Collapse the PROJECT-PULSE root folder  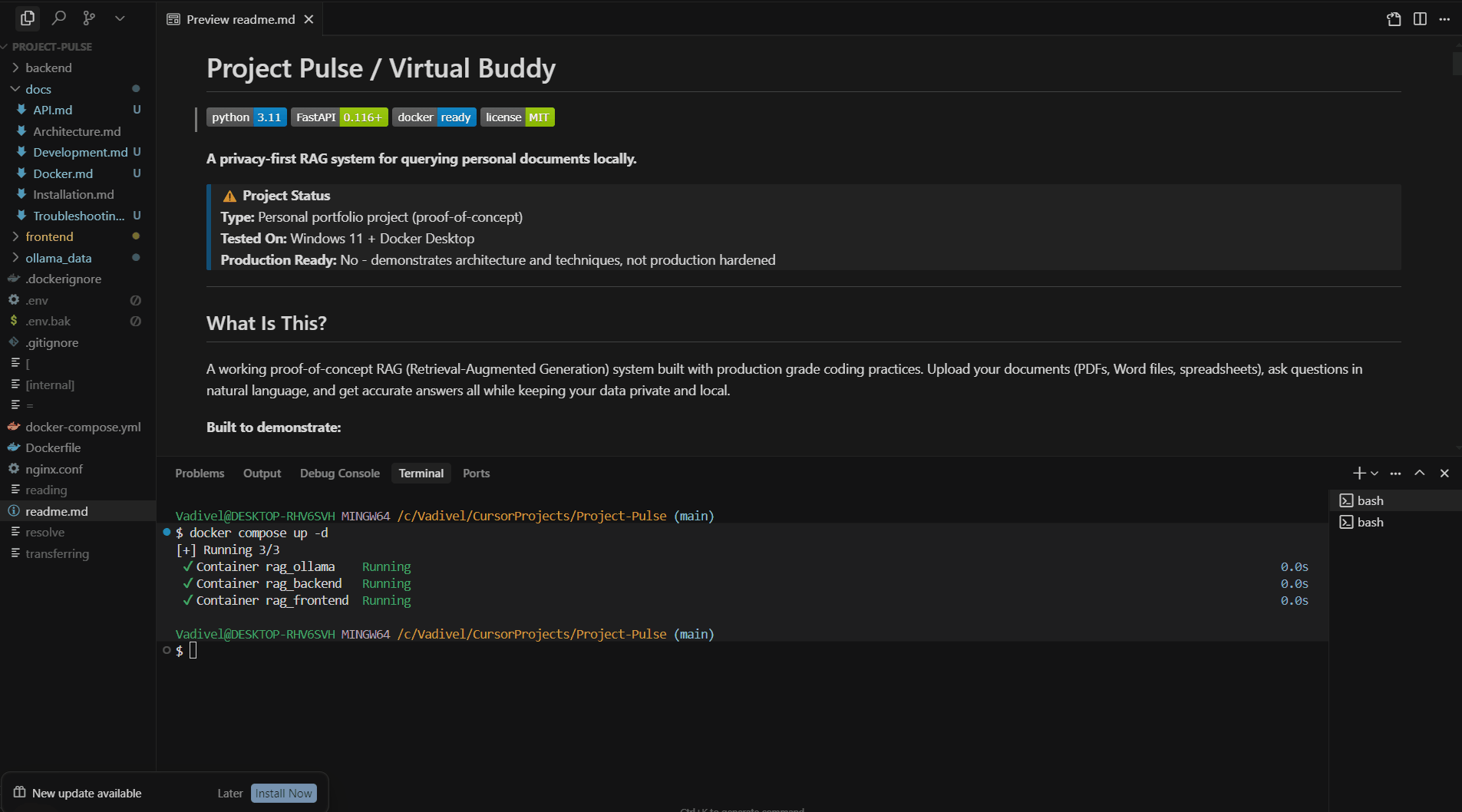52,47
